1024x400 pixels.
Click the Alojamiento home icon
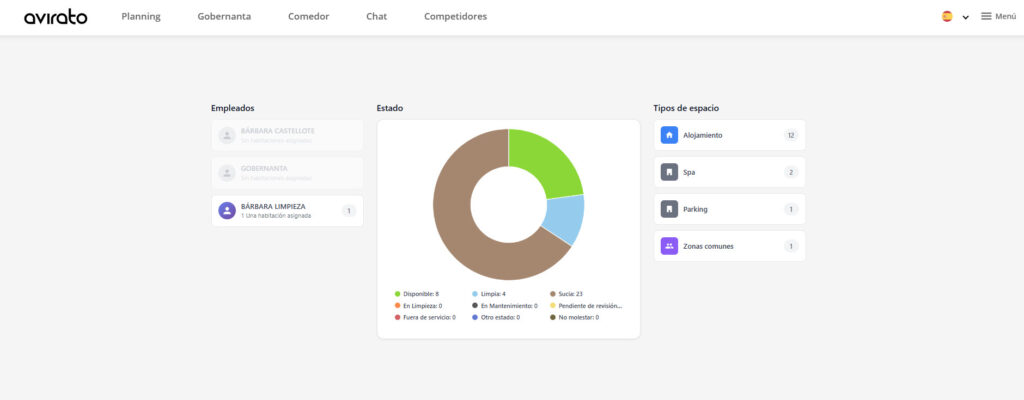pos(669,135)
